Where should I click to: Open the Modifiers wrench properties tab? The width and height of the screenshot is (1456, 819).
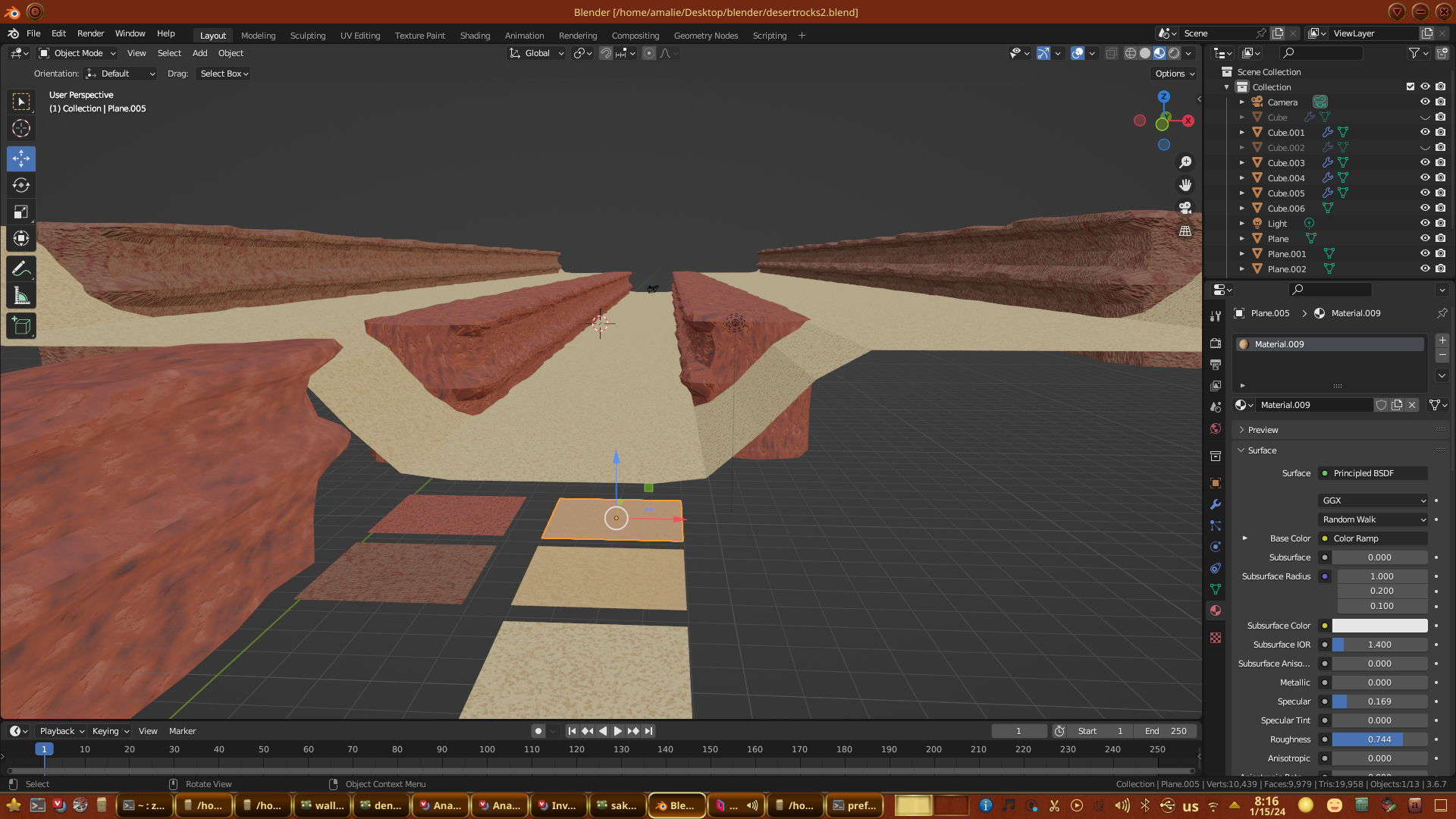1216,504
